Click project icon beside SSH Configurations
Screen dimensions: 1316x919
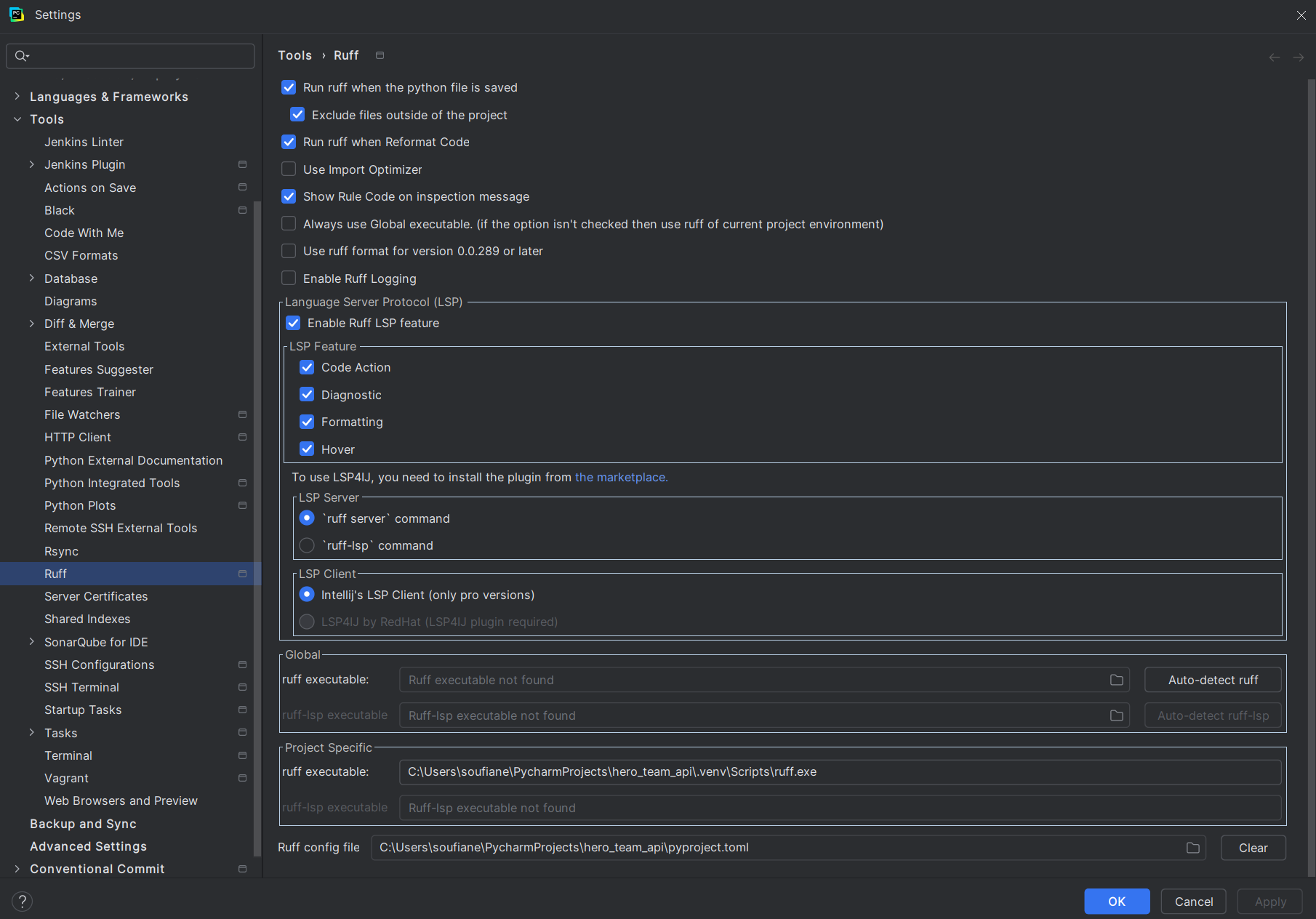tap(242, 665)
